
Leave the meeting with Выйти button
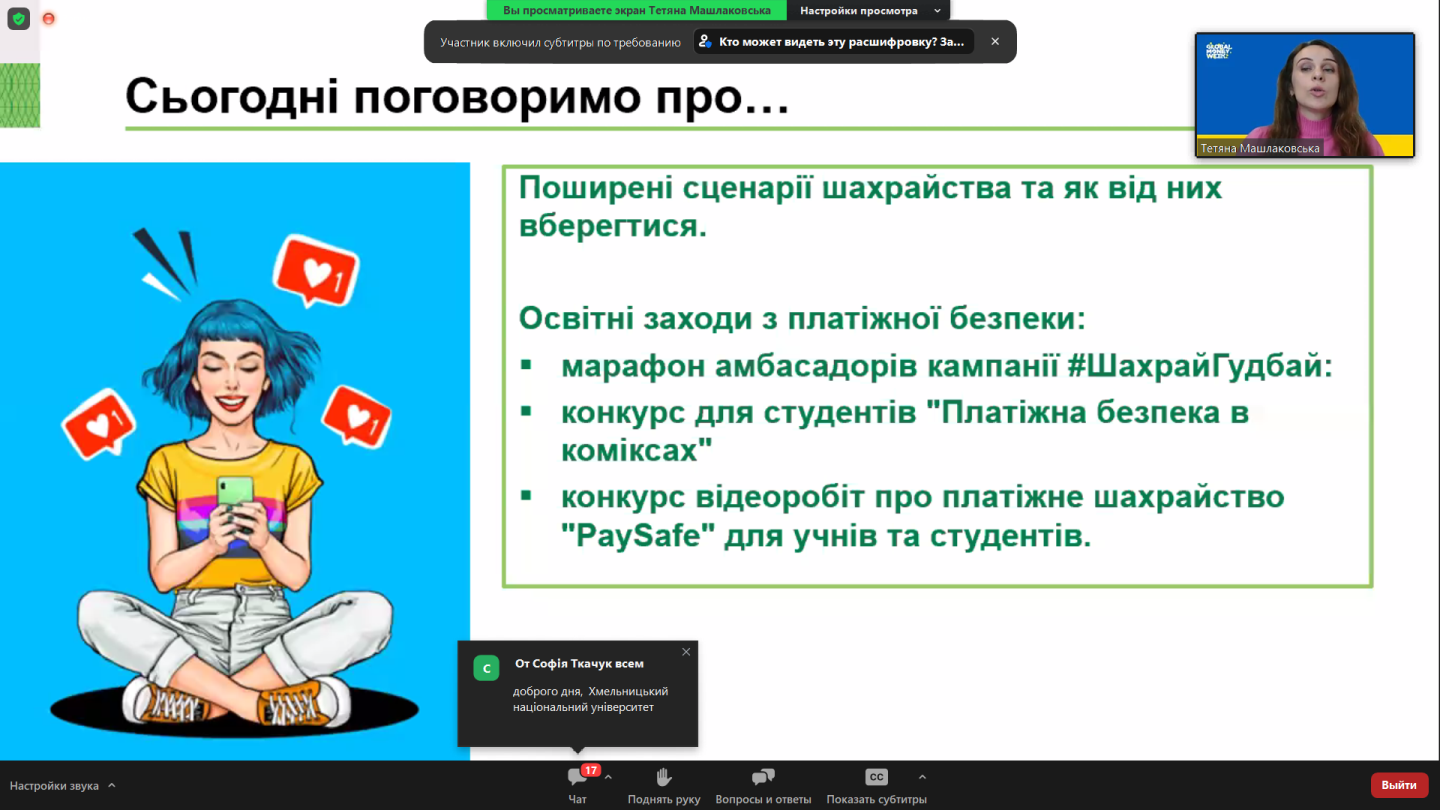click(1399, 785)
